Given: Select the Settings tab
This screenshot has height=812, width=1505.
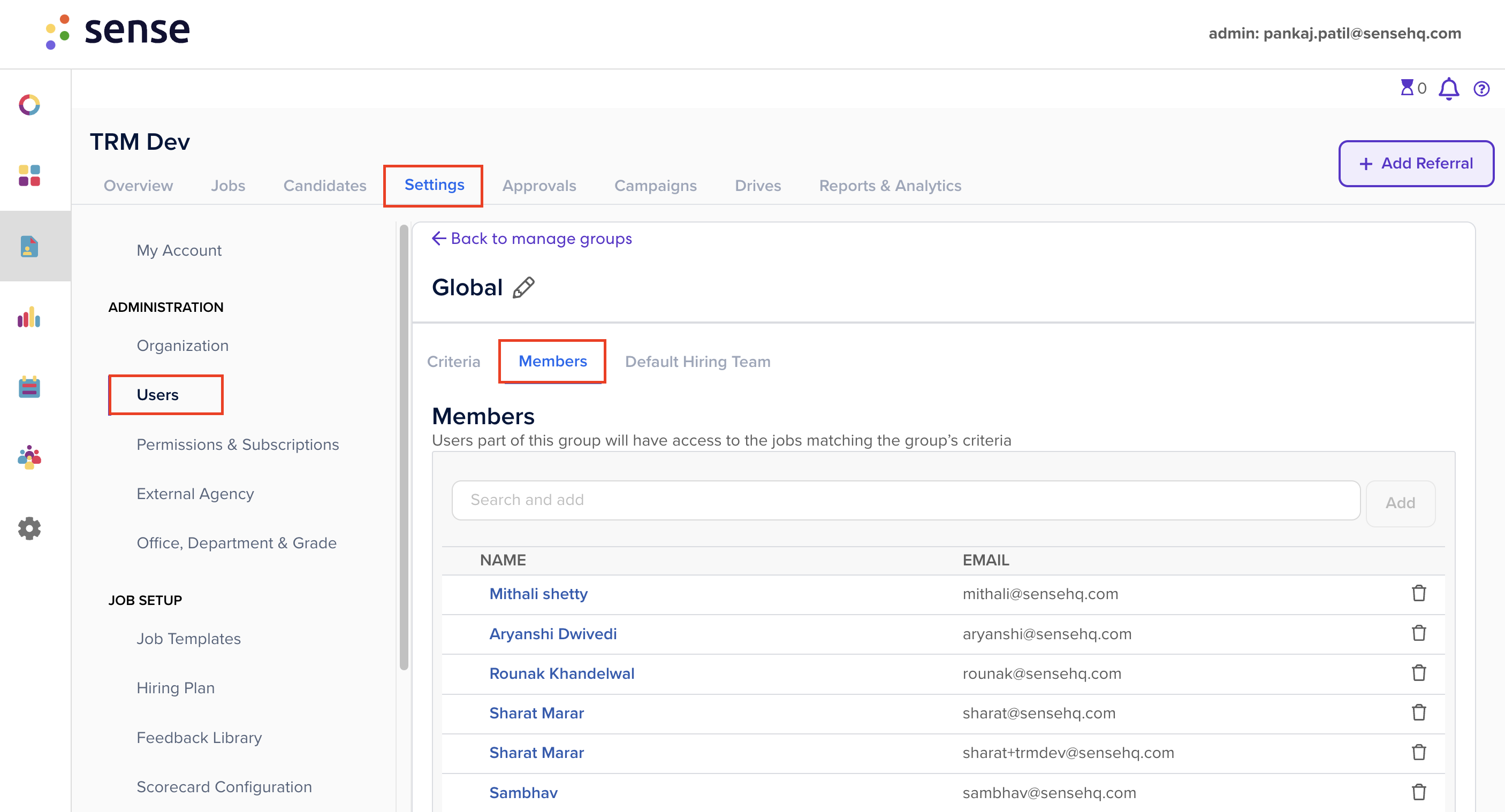Looking at the screenshot, I should point(434,185).
